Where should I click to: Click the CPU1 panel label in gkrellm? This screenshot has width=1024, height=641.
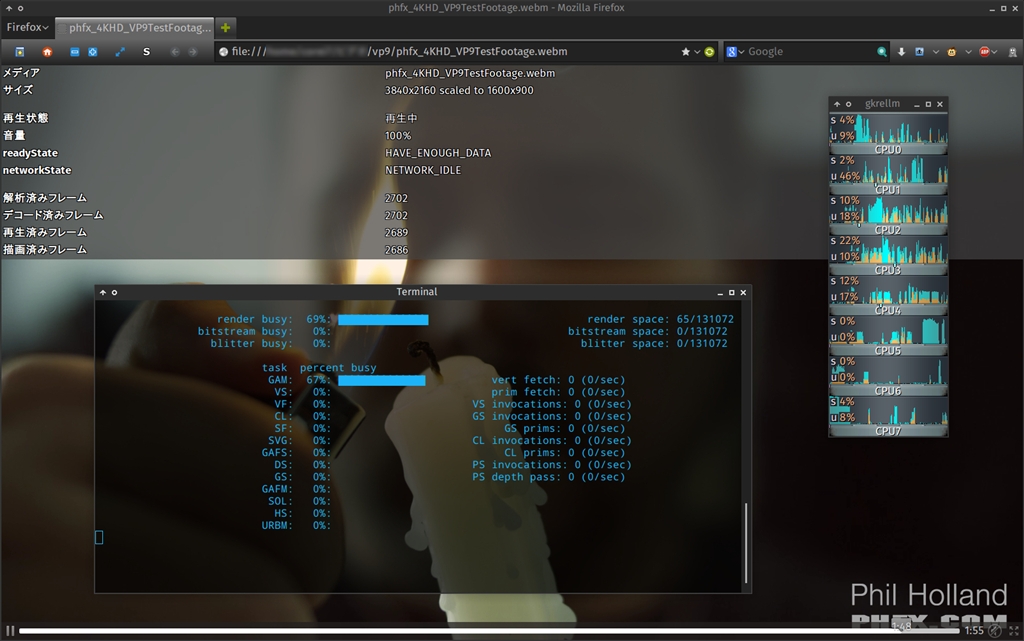tap(888, 189)
